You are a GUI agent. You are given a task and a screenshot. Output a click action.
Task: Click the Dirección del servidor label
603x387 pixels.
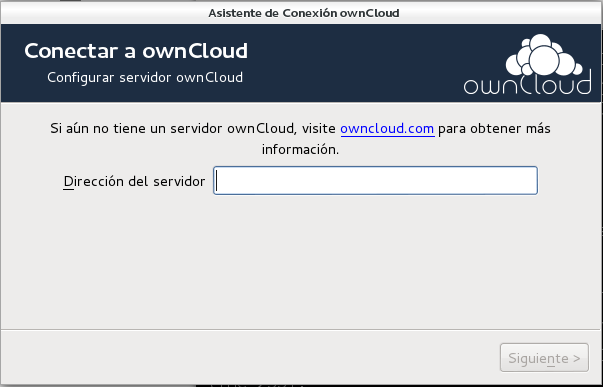pyautogui.click(x=134, y=181)
